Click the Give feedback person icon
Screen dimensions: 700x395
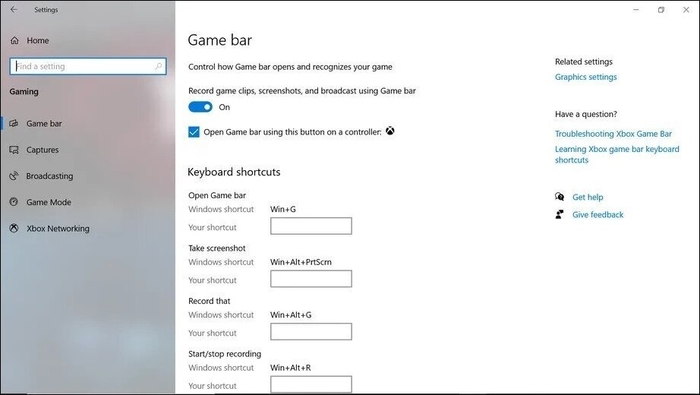[x=559, y=215]
